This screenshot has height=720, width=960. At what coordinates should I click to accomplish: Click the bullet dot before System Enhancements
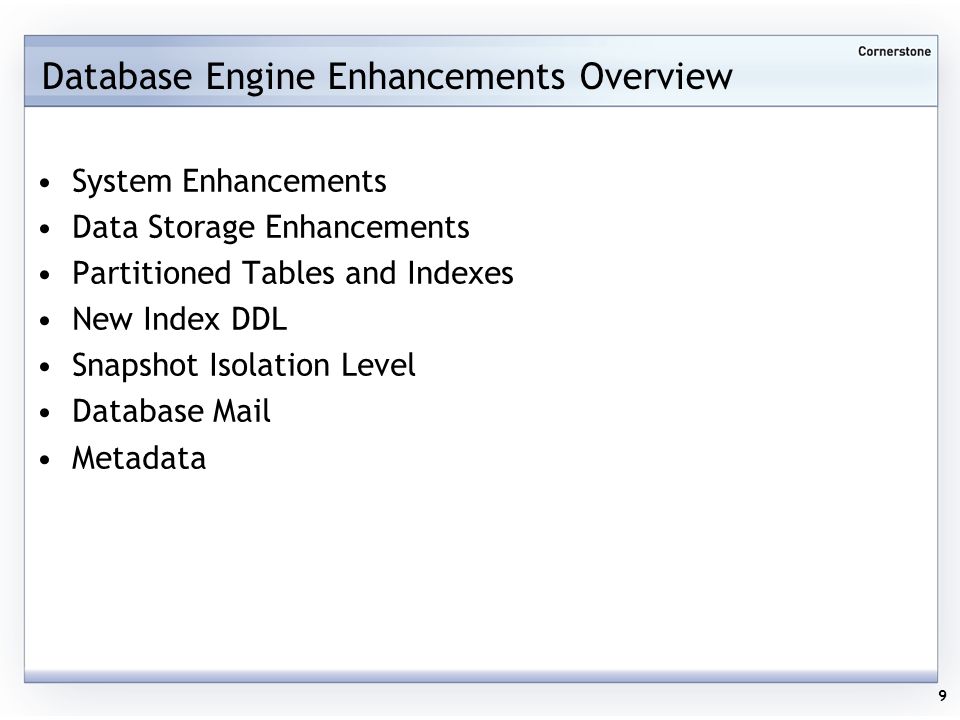(44, 183)
